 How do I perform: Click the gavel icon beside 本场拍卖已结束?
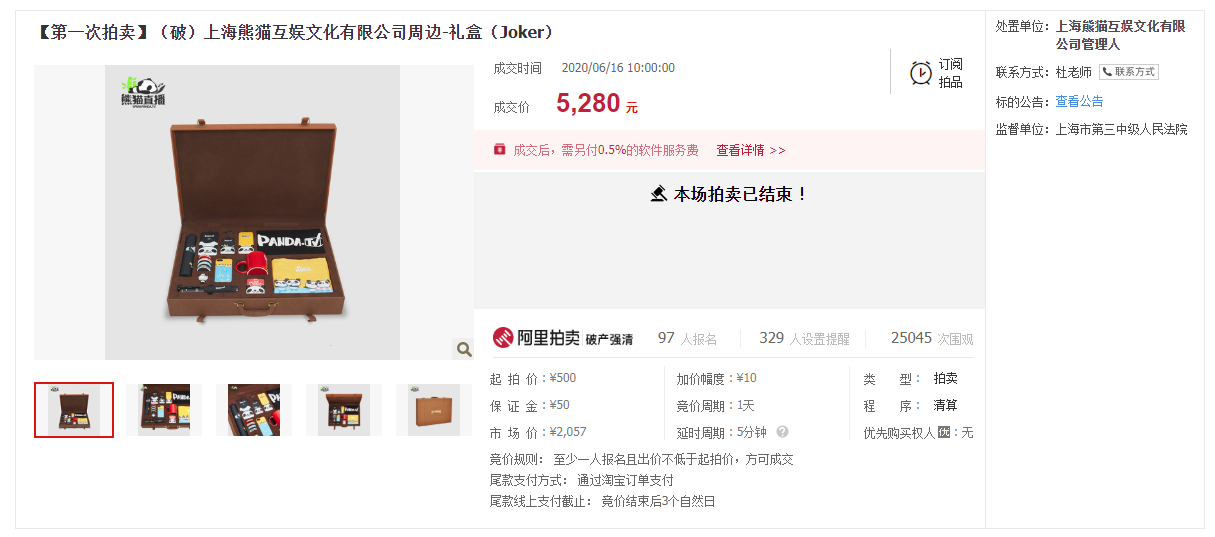(659, 194)
